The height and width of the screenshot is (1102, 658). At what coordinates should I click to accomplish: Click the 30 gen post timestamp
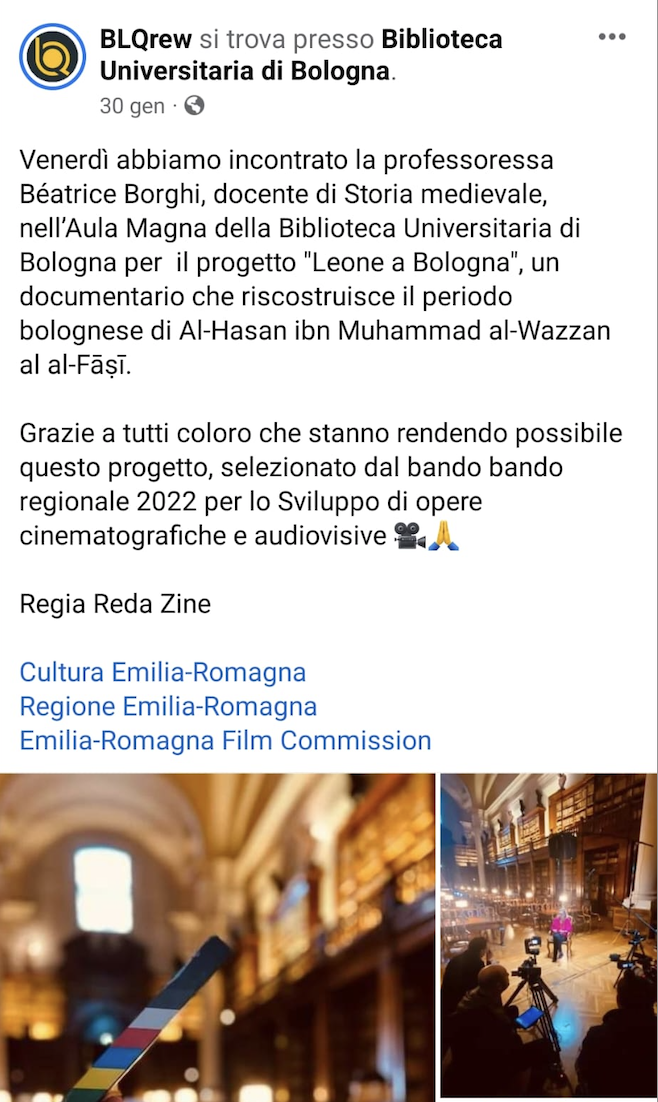(132, 106)
